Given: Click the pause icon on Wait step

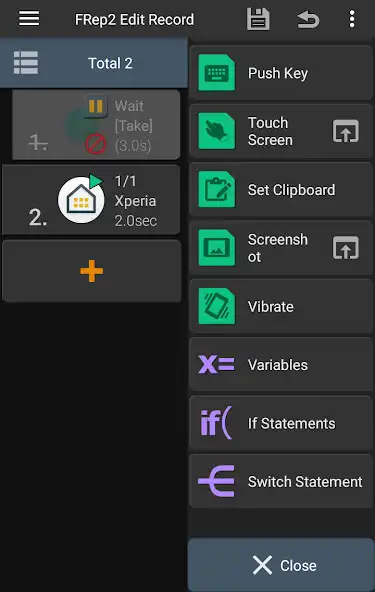Looking at the screenshot, I should pyautogui.click(x=96, y=106).
